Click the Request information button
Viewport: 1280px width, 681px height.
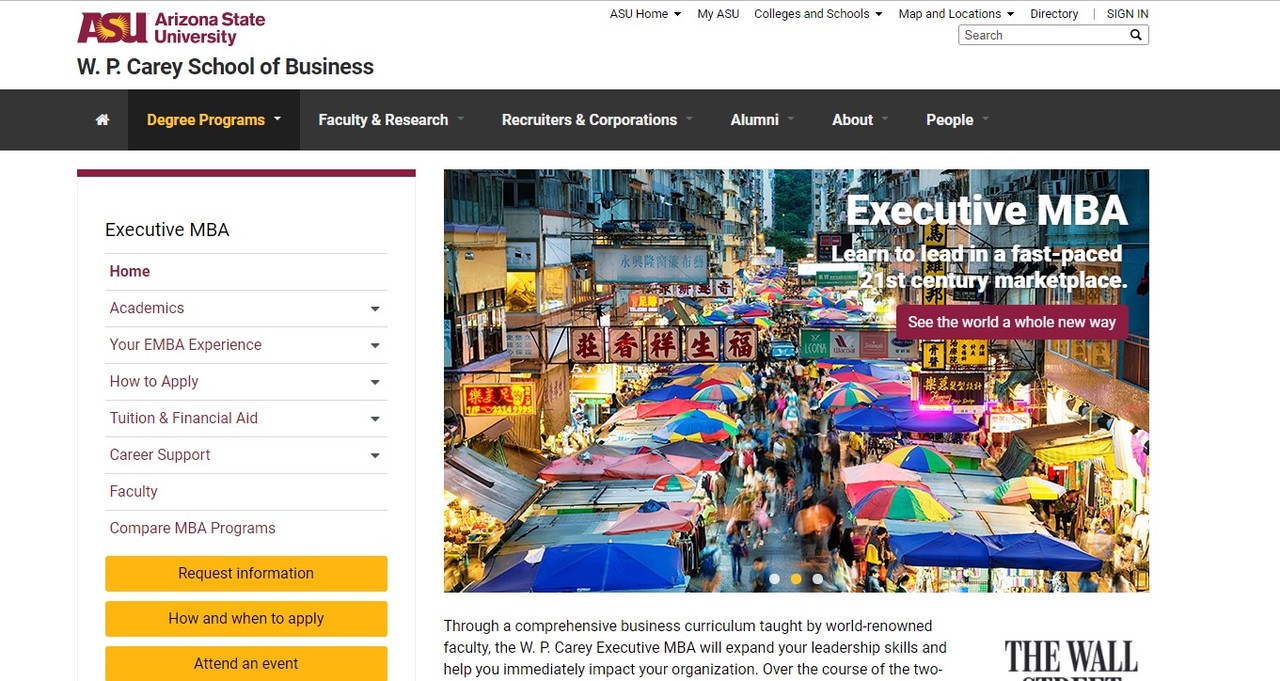pos(246,574)
